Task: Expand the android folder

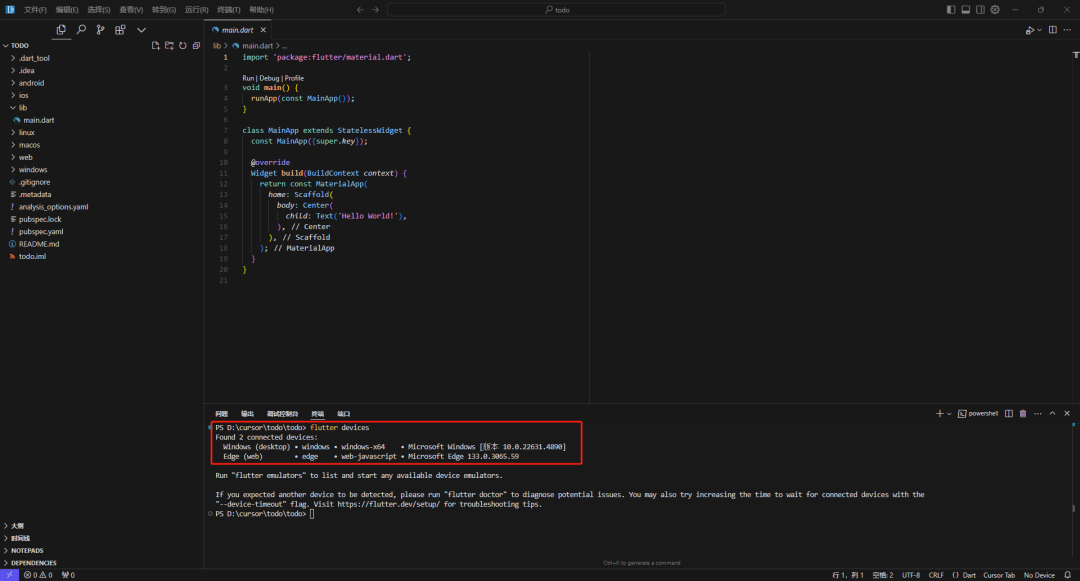Action: click(31, 83)
